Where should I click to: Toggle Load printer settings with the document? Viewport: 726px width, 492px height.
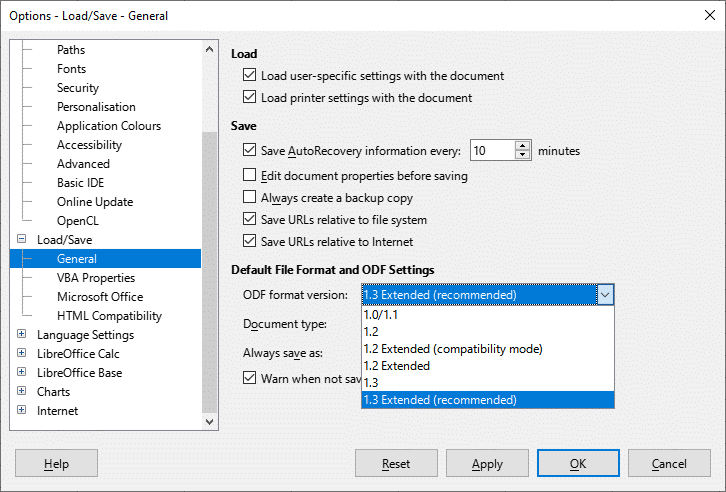click(x=250, y=97)
